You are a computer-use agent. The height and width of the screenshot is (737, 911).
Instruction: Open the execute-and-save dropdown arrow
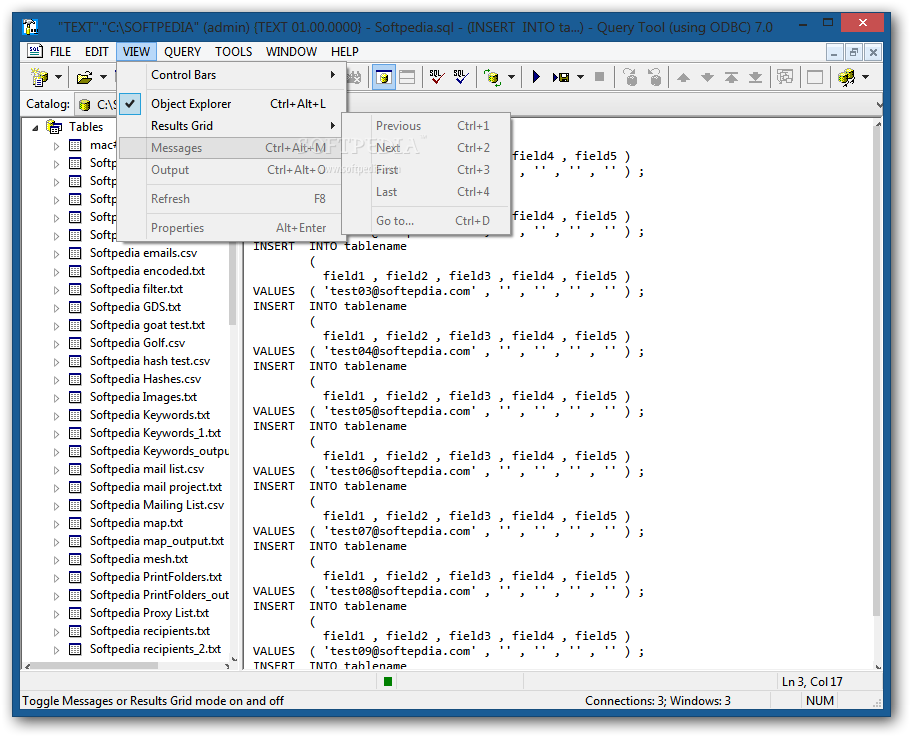pos(580,77)
